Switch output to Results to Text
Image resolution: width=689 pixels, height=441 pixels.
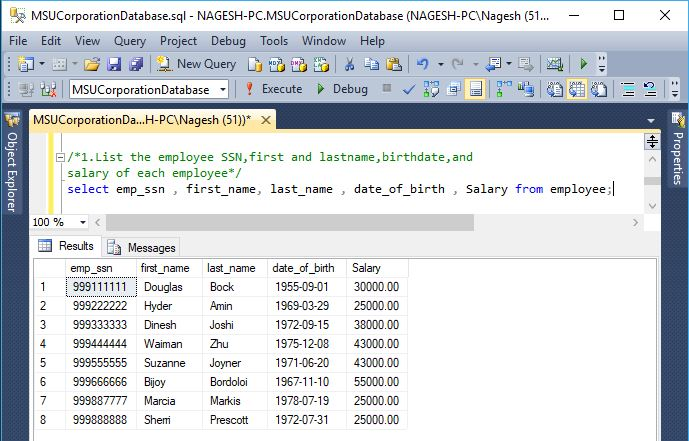[x=555, y=90]
